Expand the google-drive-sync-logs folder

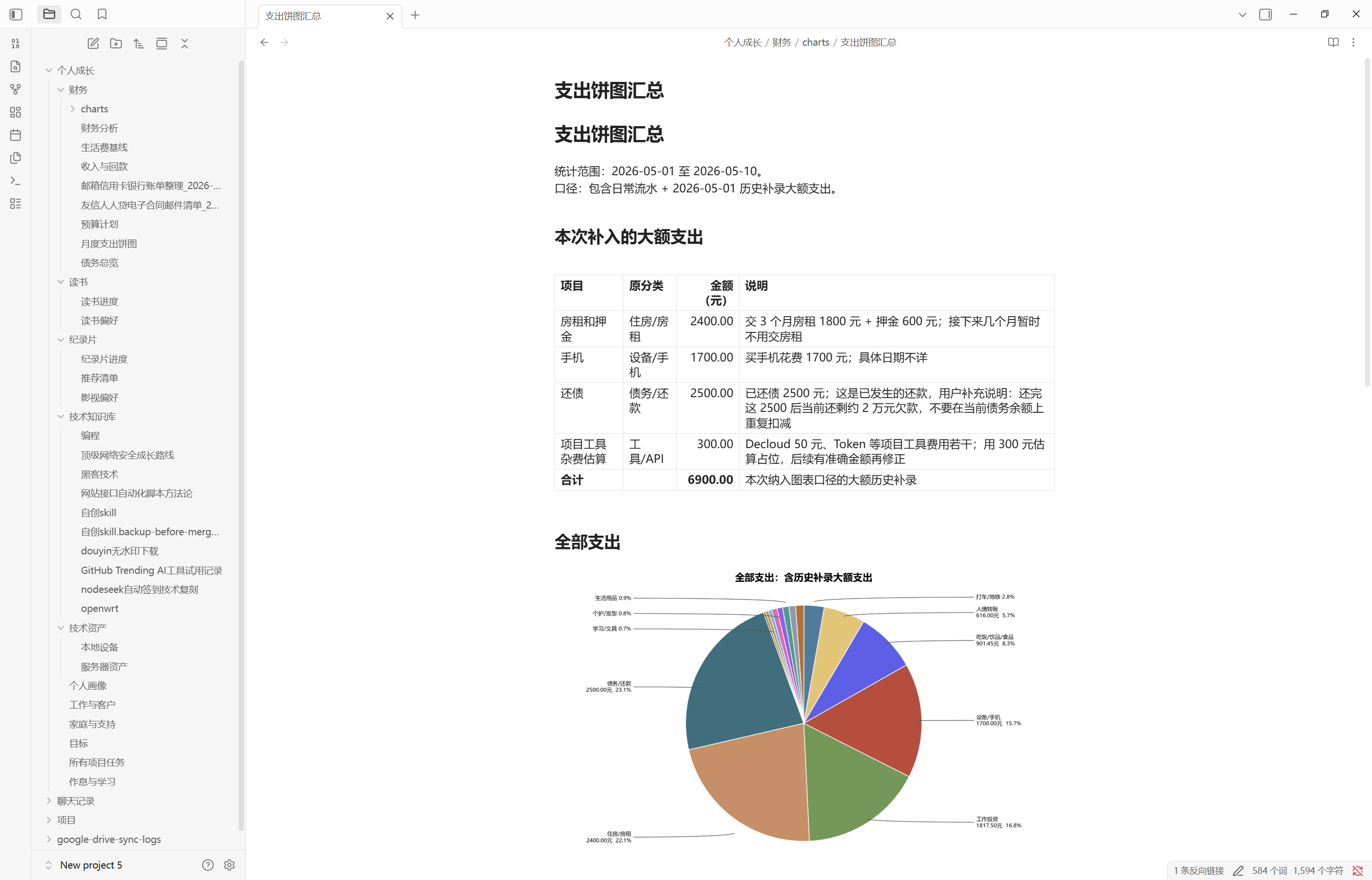[x=49, y=840]
